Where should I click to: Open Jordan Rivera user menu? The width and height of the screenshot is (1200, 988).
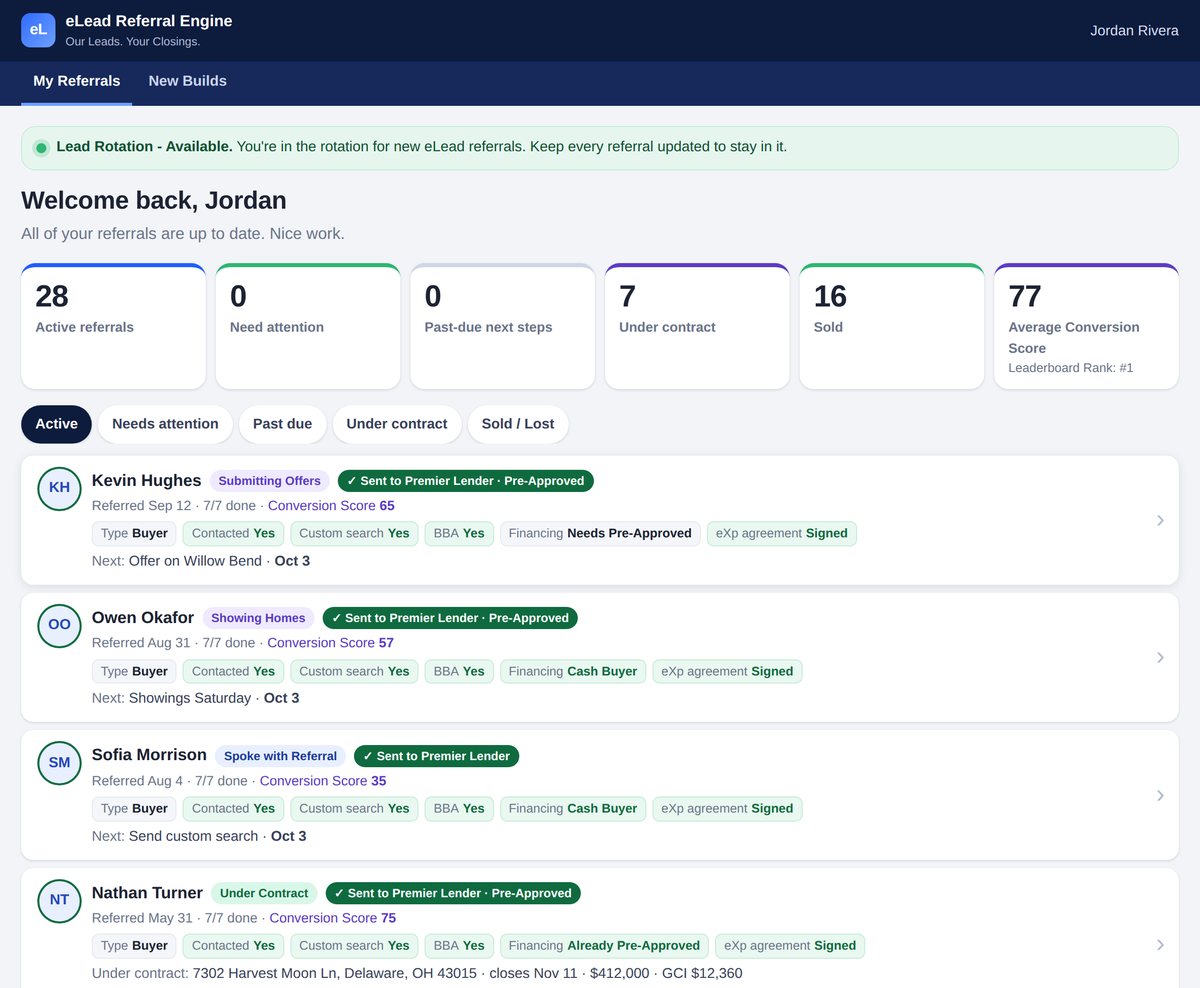(1134, 30)
